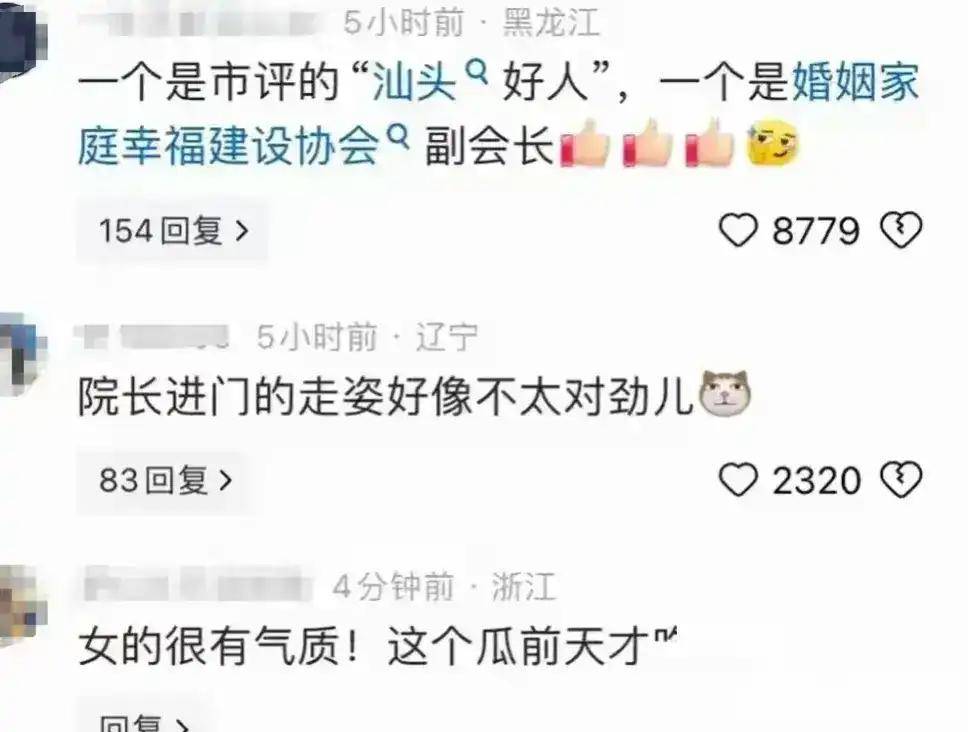Expand the 83 回复 thread
This screenshot has height=732, width=968.
164,481
